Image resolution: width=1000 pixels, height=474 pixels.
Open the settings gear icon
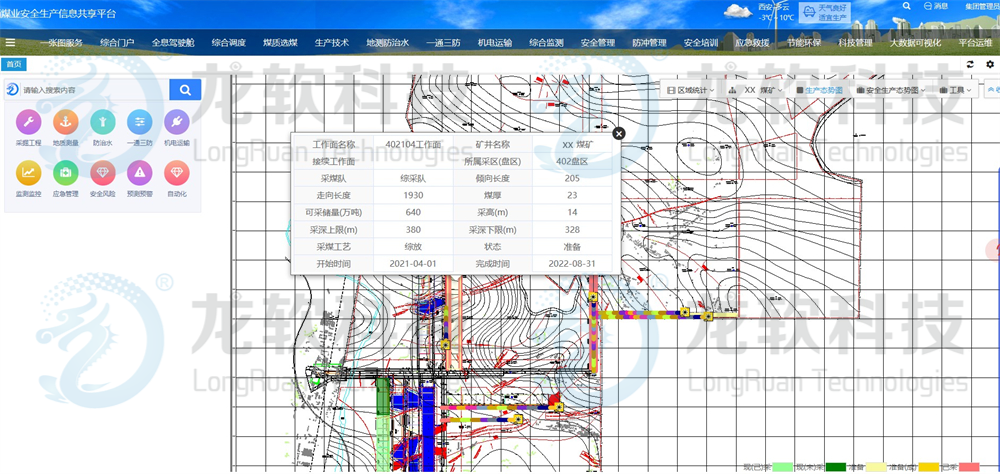(989, 64)
